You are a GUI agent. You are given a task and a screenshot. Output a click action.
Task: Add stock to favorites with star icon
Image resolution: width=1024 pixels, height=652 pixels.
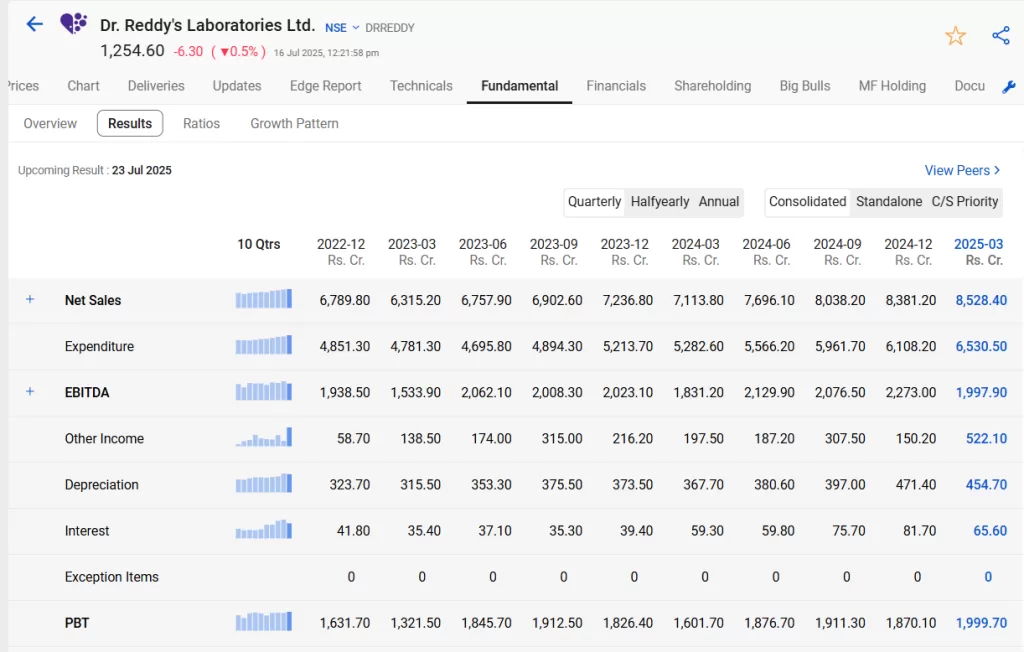(x=955, y=35)
